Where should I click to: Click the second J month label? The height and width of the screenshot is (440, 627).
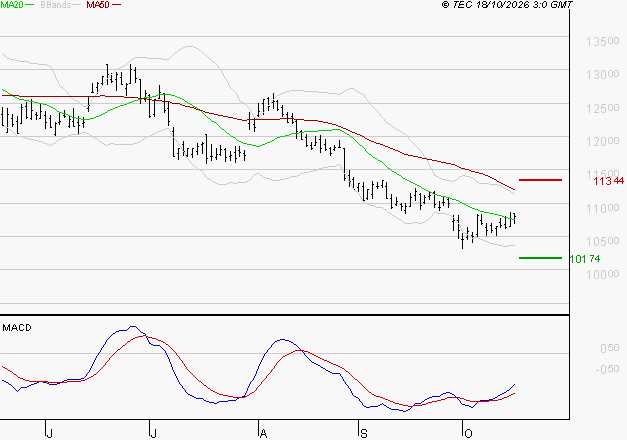tap(153, 434)
